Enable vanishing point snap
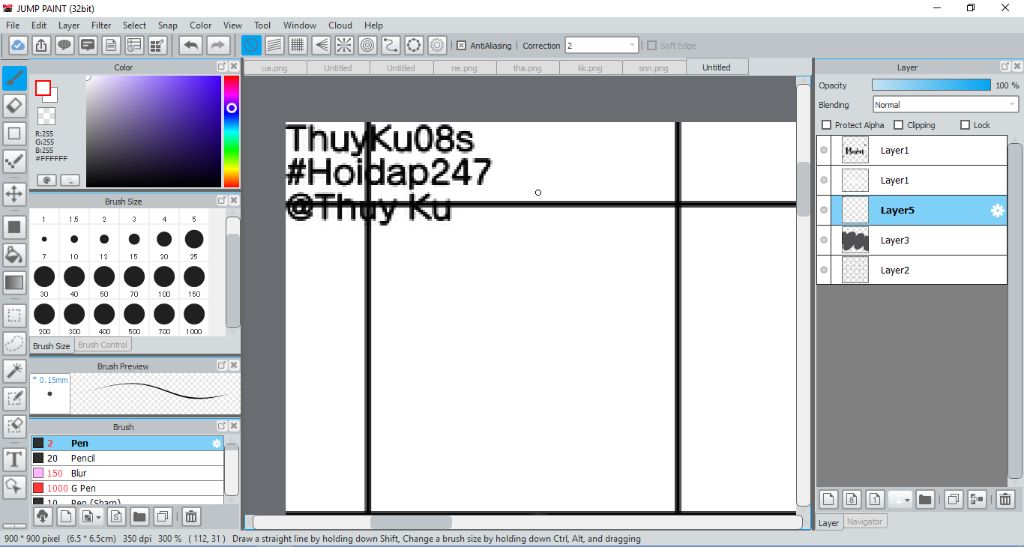Viewport: 1024px width, 547px height. 321,45
